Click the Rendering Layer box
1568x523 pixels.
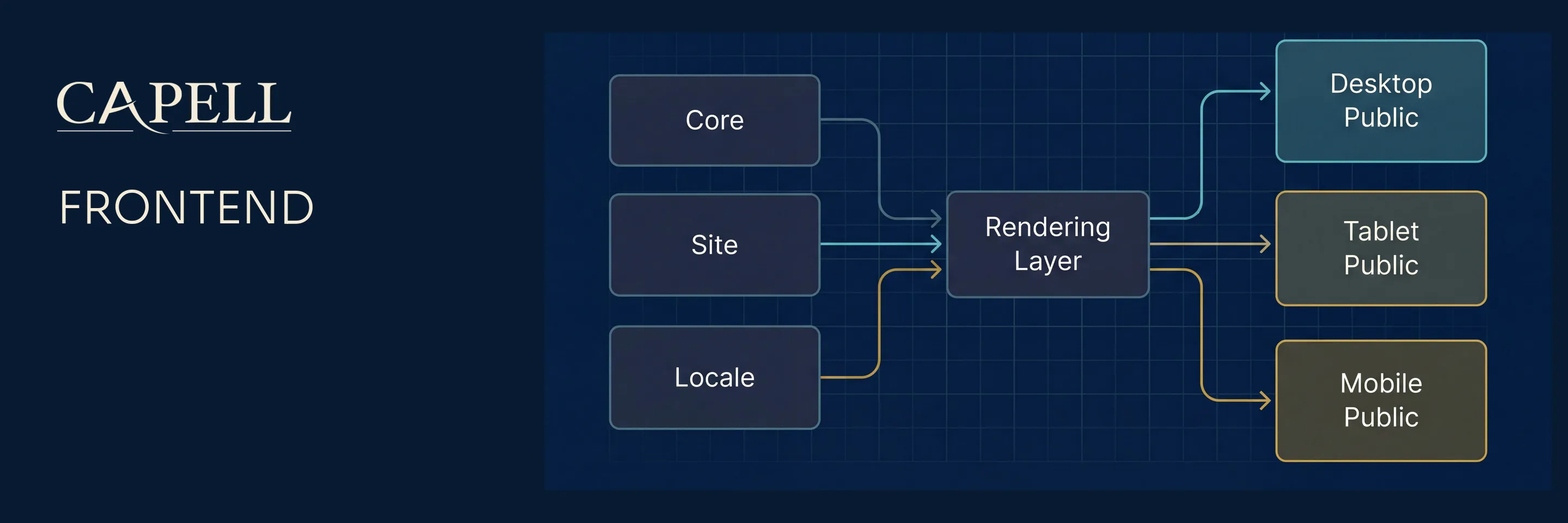tap(1048, 244)
